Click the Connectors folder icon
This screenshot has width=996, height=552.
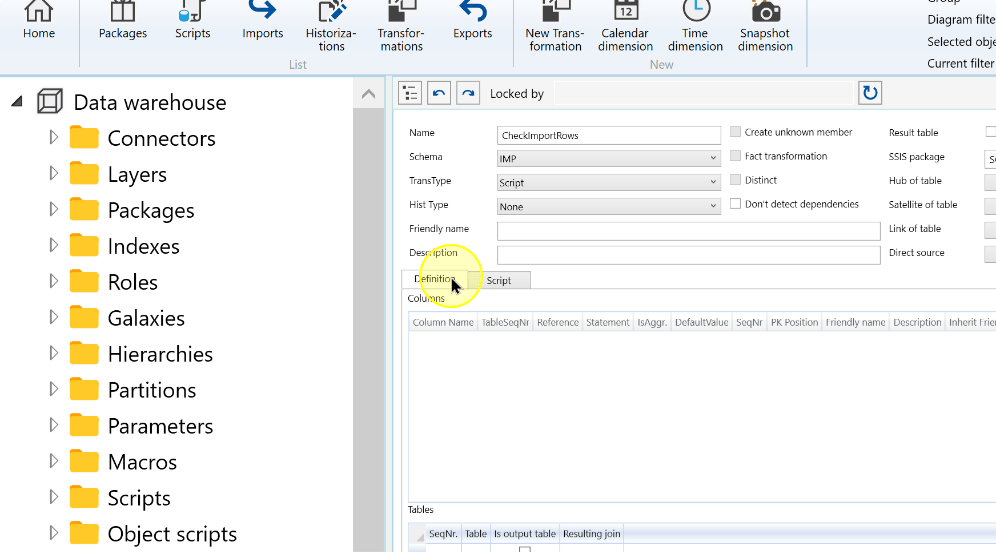coord(84,138)
